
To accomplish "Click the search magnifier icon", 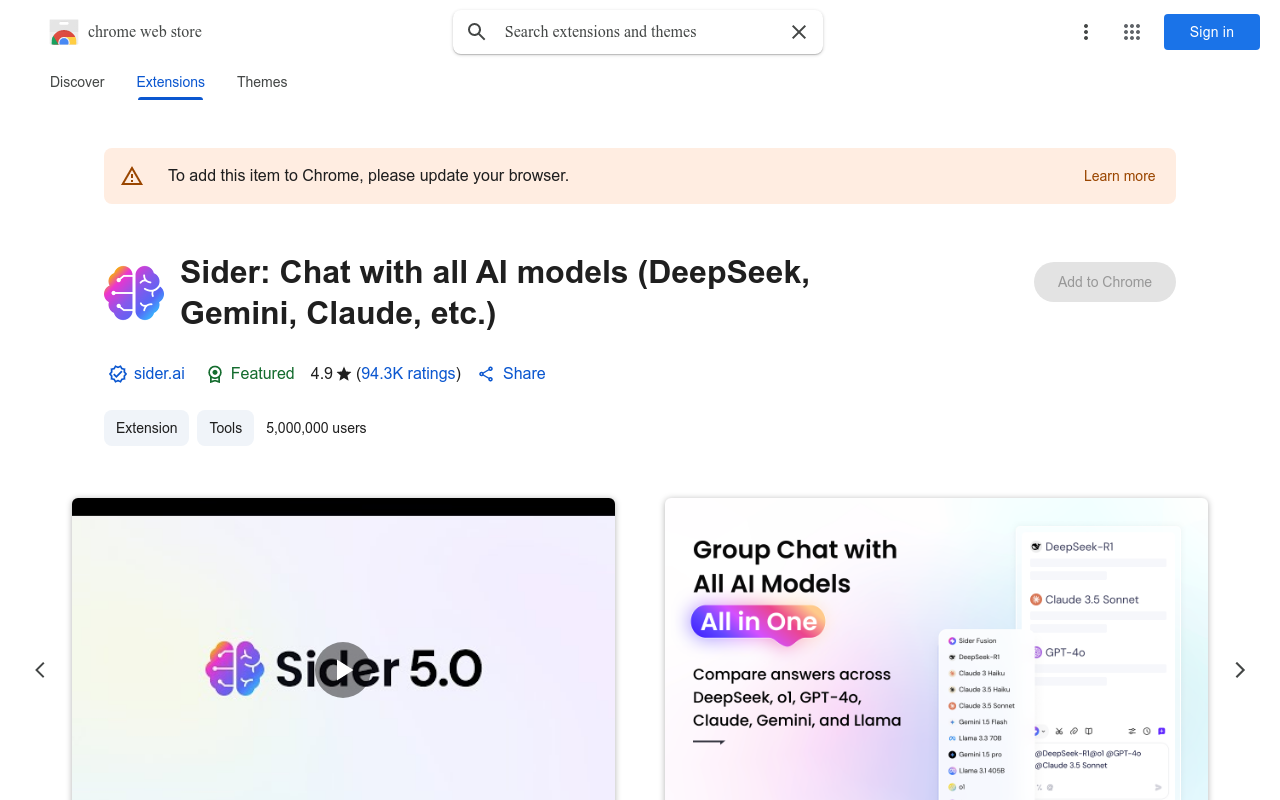I will [x=477, y=32].
